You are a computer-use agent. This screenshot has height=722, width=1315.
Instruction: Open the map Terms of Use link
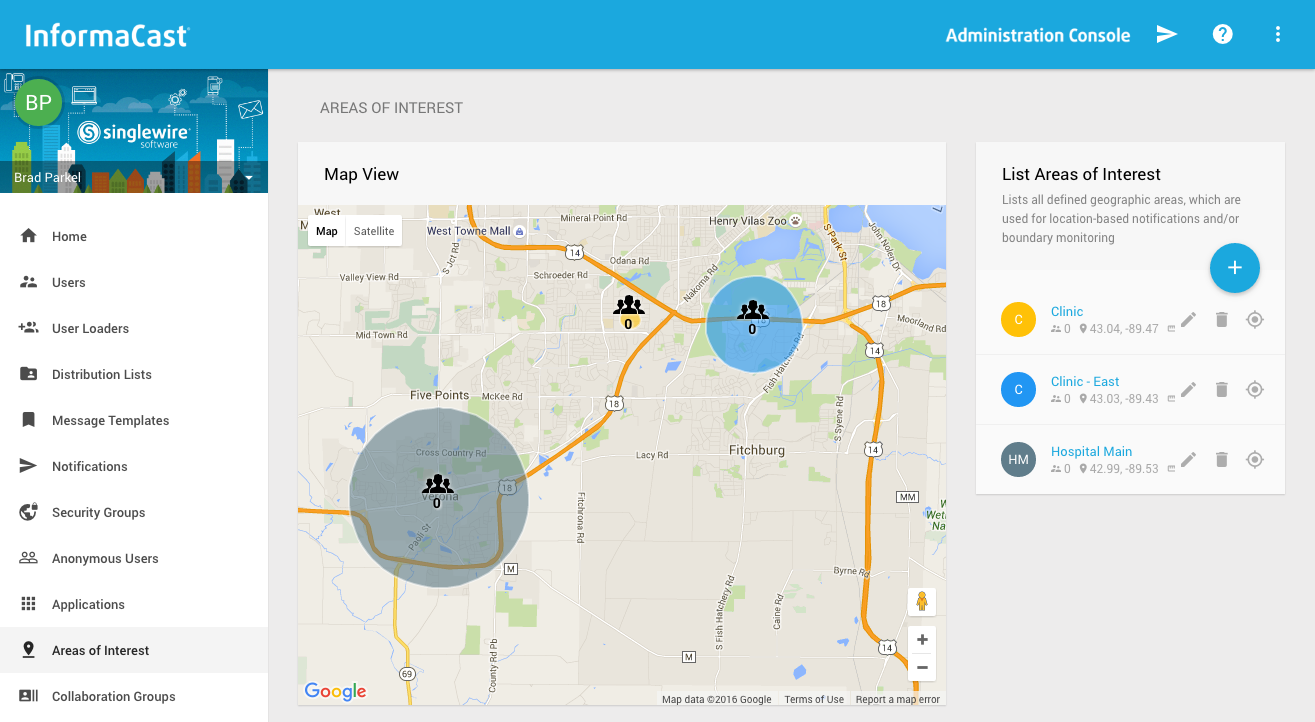pyautogui.click(x=814, y=699)
